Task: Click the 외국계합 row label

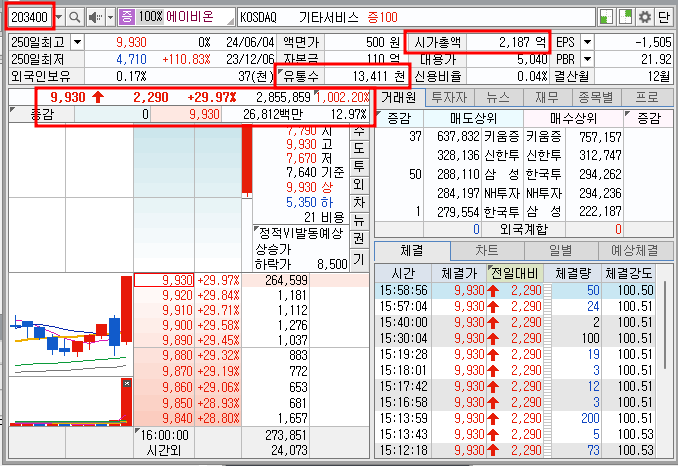Action: tap(523, 229)
